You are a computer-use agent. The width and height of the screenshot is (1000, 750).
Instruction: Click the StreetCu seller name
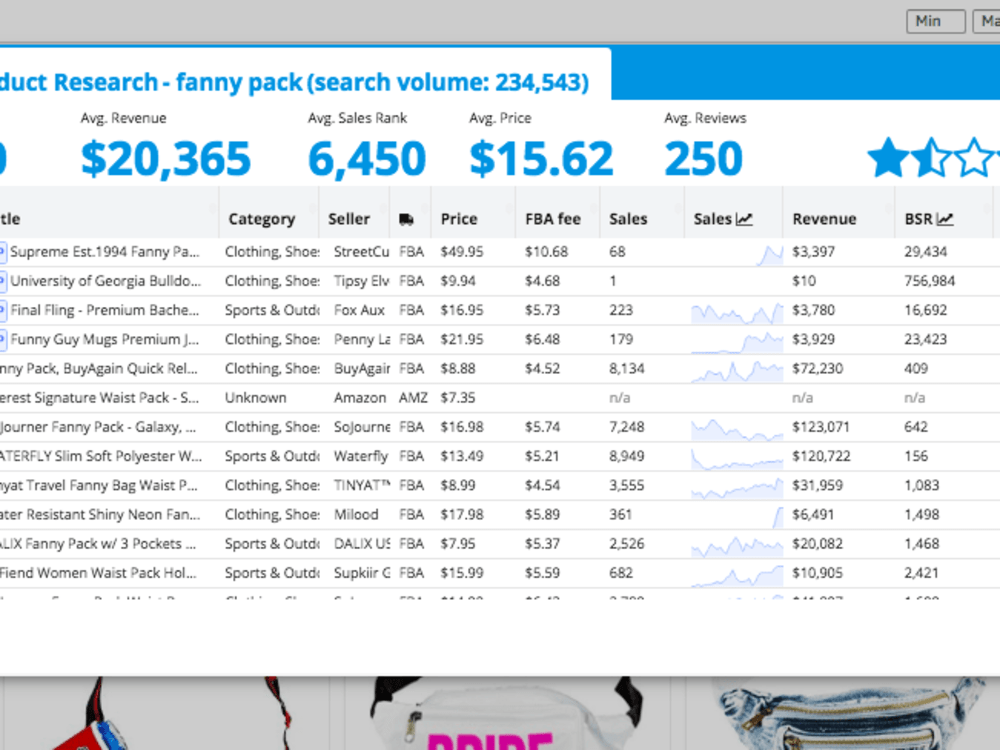pos(361,252)
